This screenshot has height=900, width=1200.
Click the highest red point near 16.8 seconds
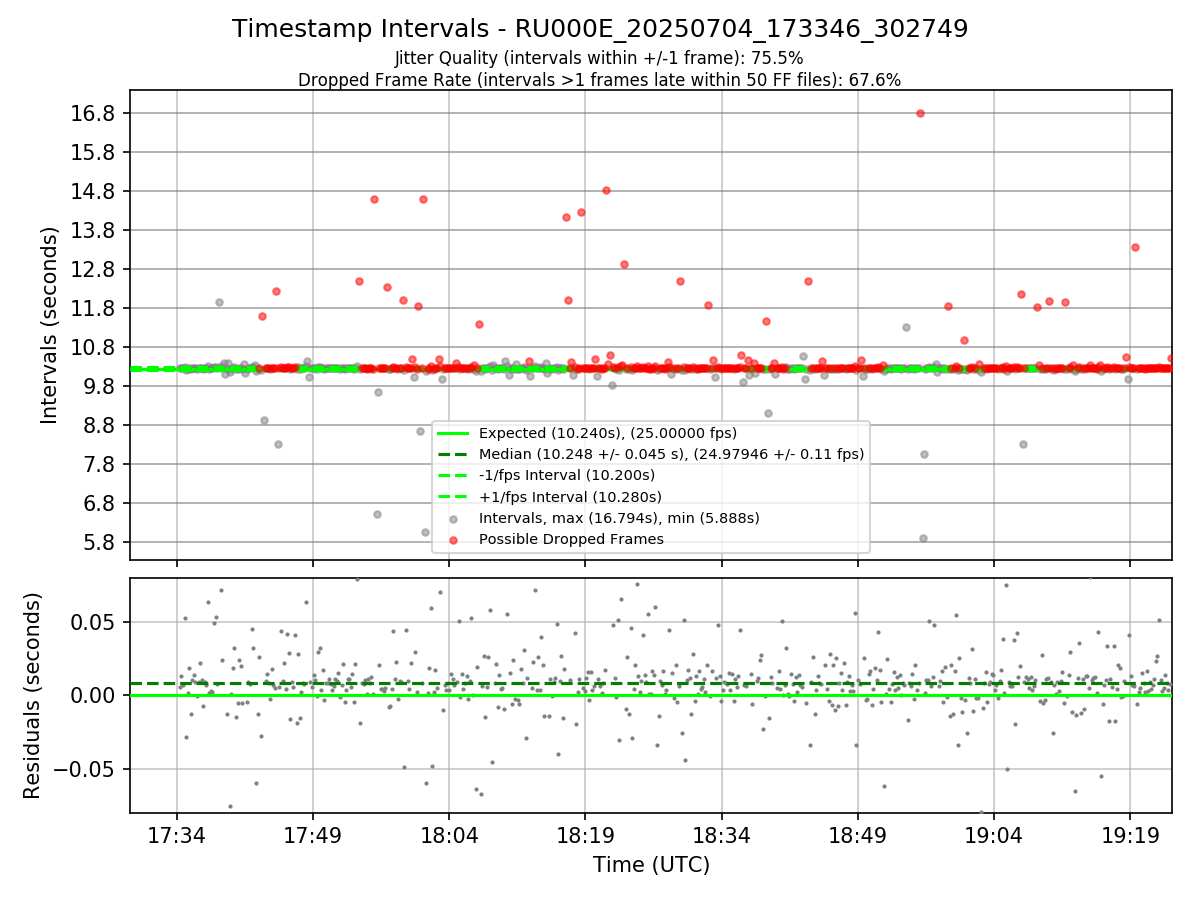[920, 113]
